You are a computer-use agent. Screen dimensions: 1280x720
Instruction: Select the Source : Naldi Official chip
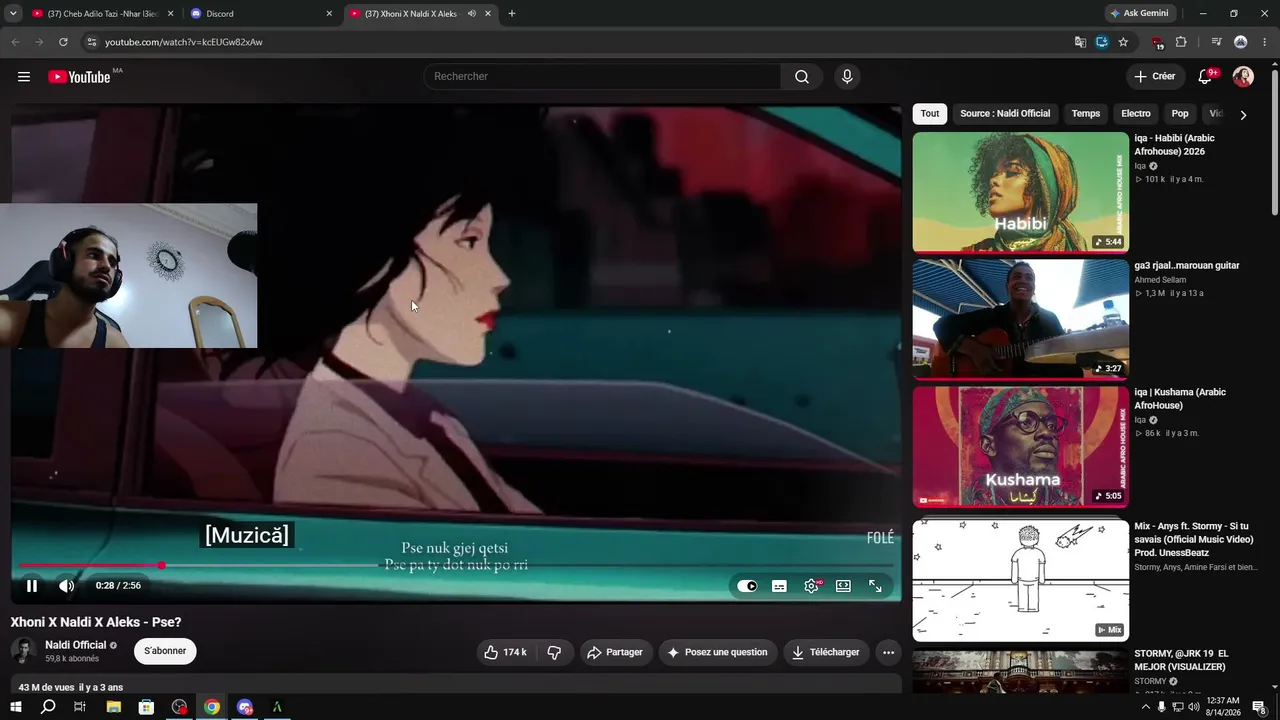coord(1005,114)
